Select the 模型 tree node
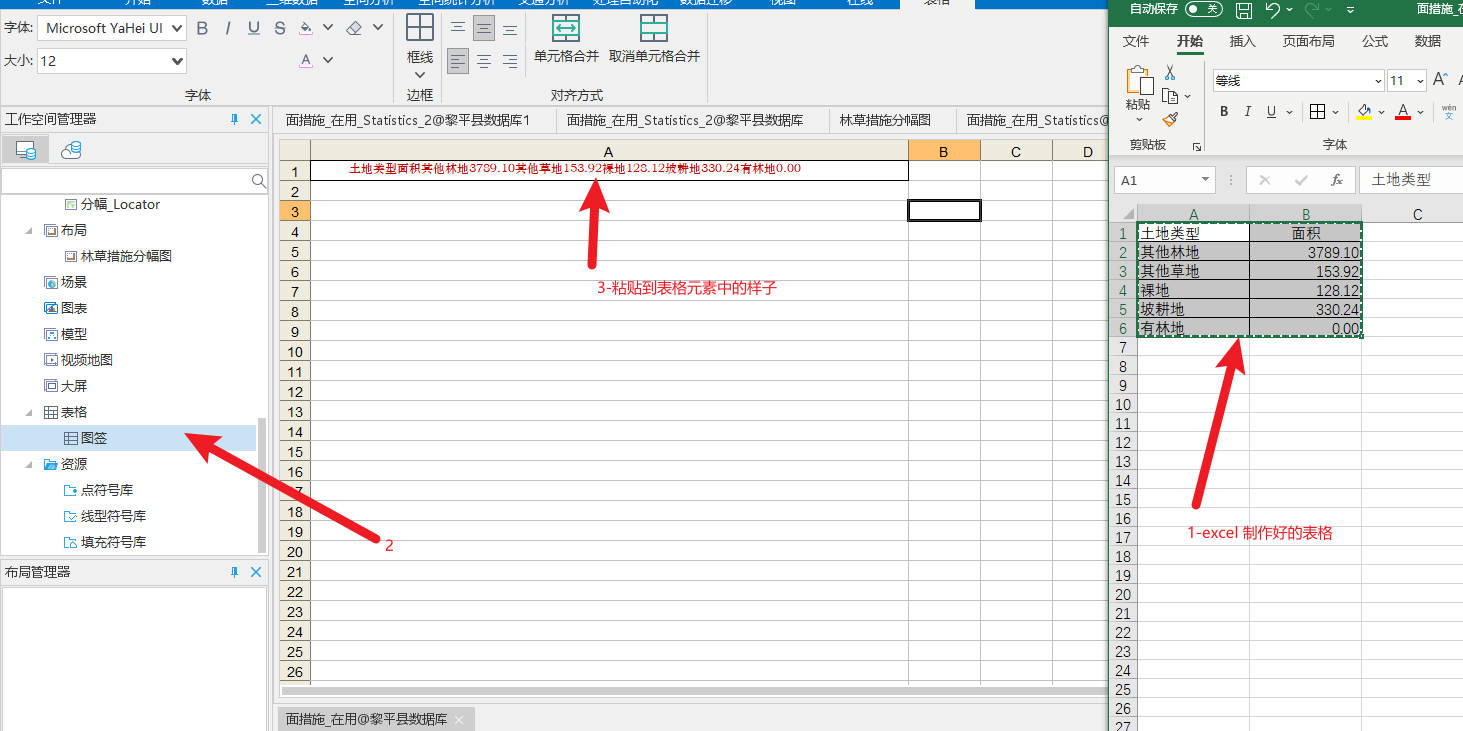The width and height of the screenshot is (1463, 731). coord(73,334)
